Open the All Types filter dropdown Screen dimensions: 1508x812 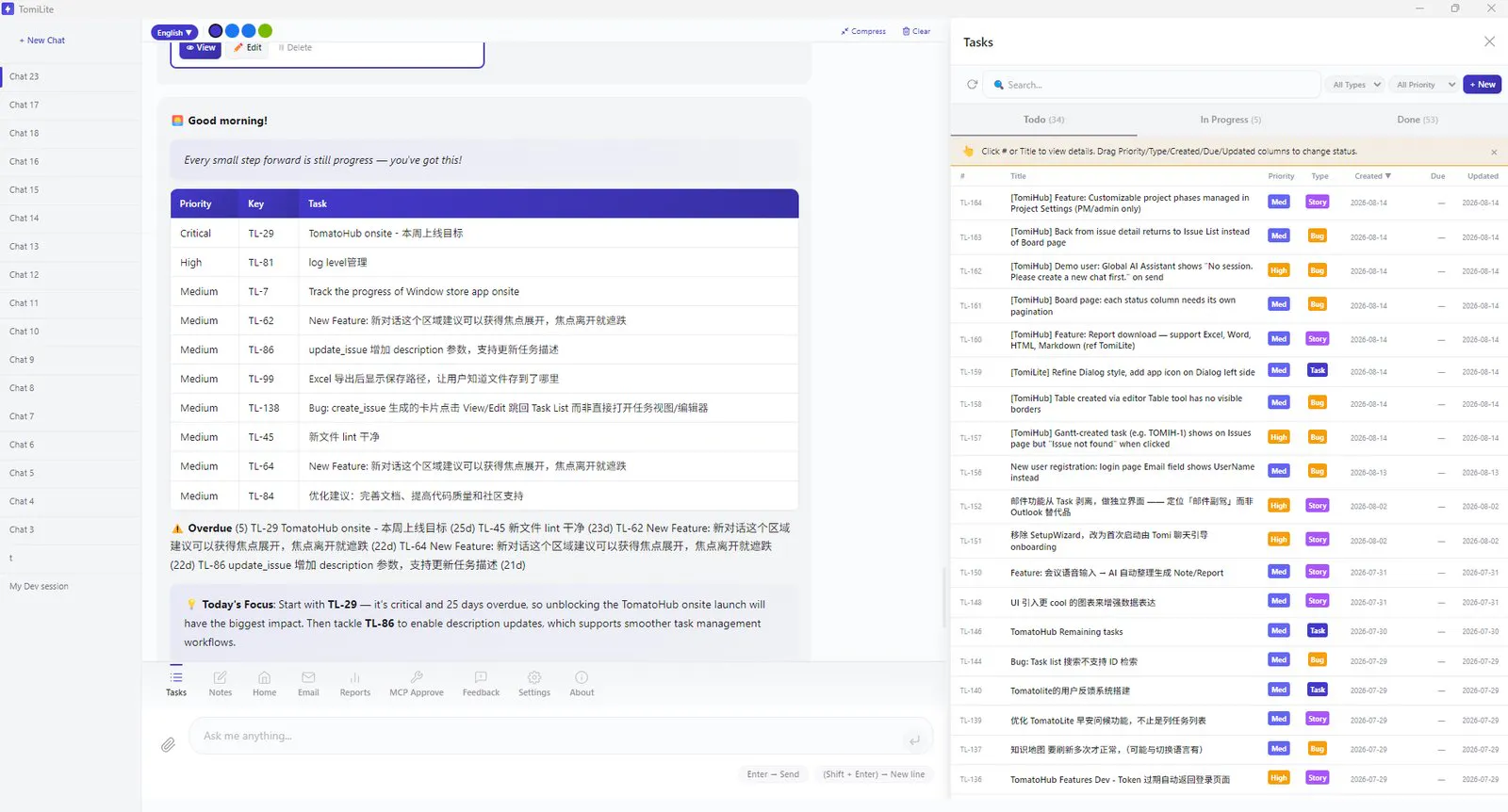[1355, 85]
